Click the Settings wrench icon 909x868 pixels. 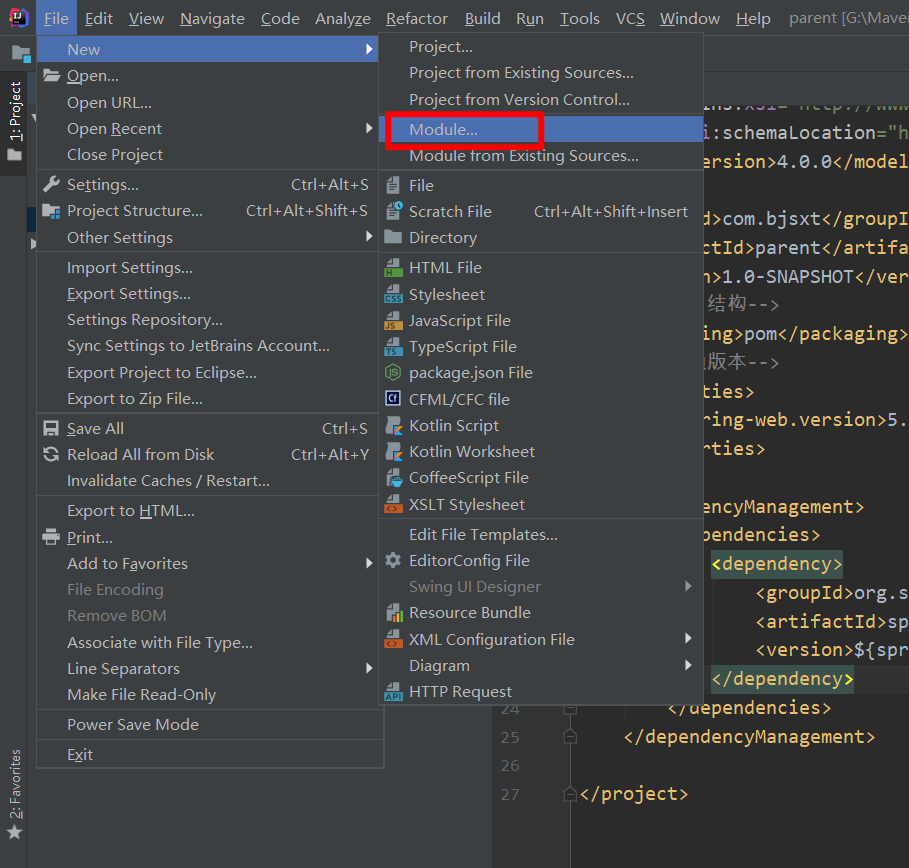(x=51, y=185)
